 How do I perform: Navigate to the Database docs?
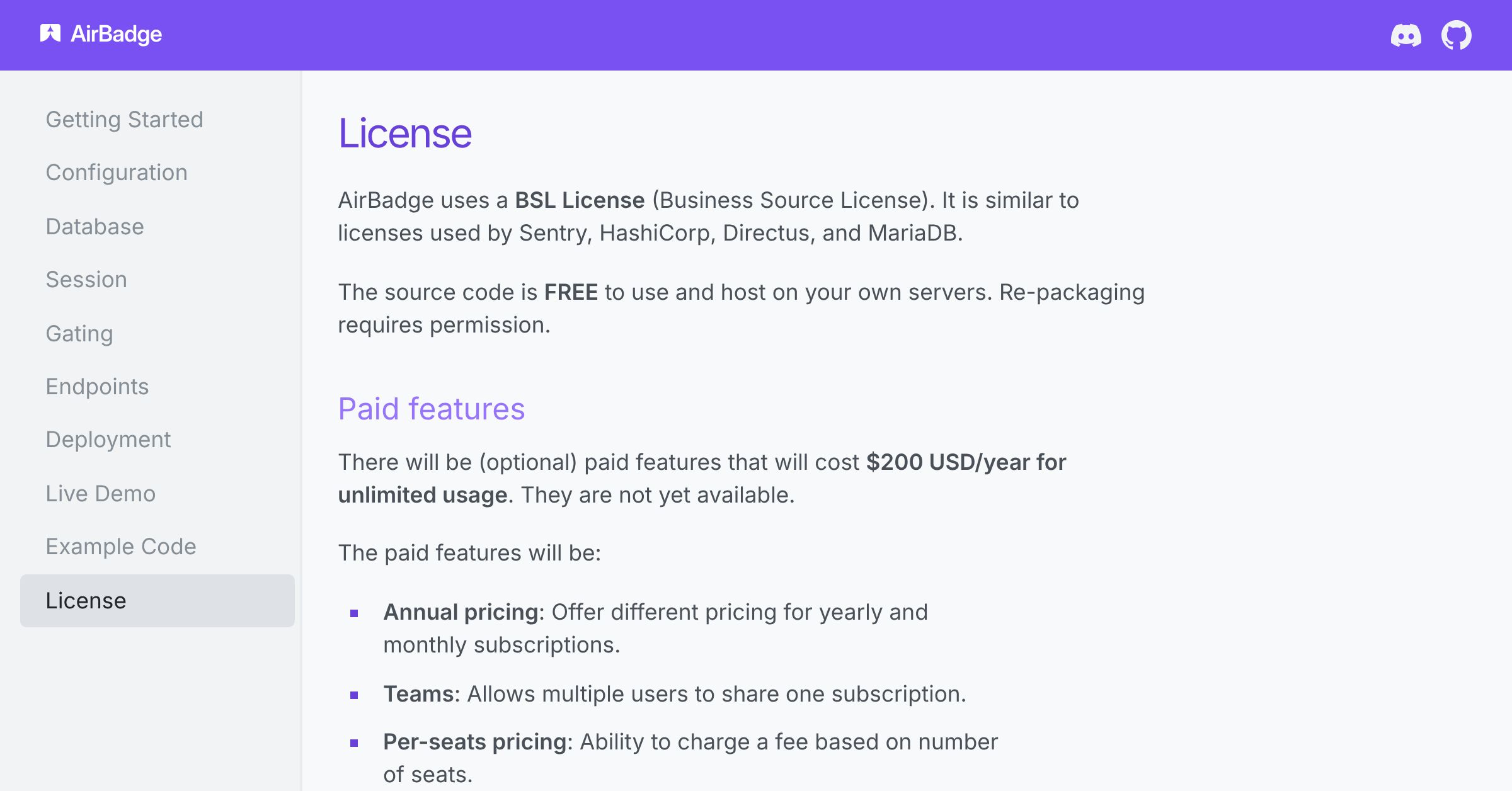click(94, 227)
